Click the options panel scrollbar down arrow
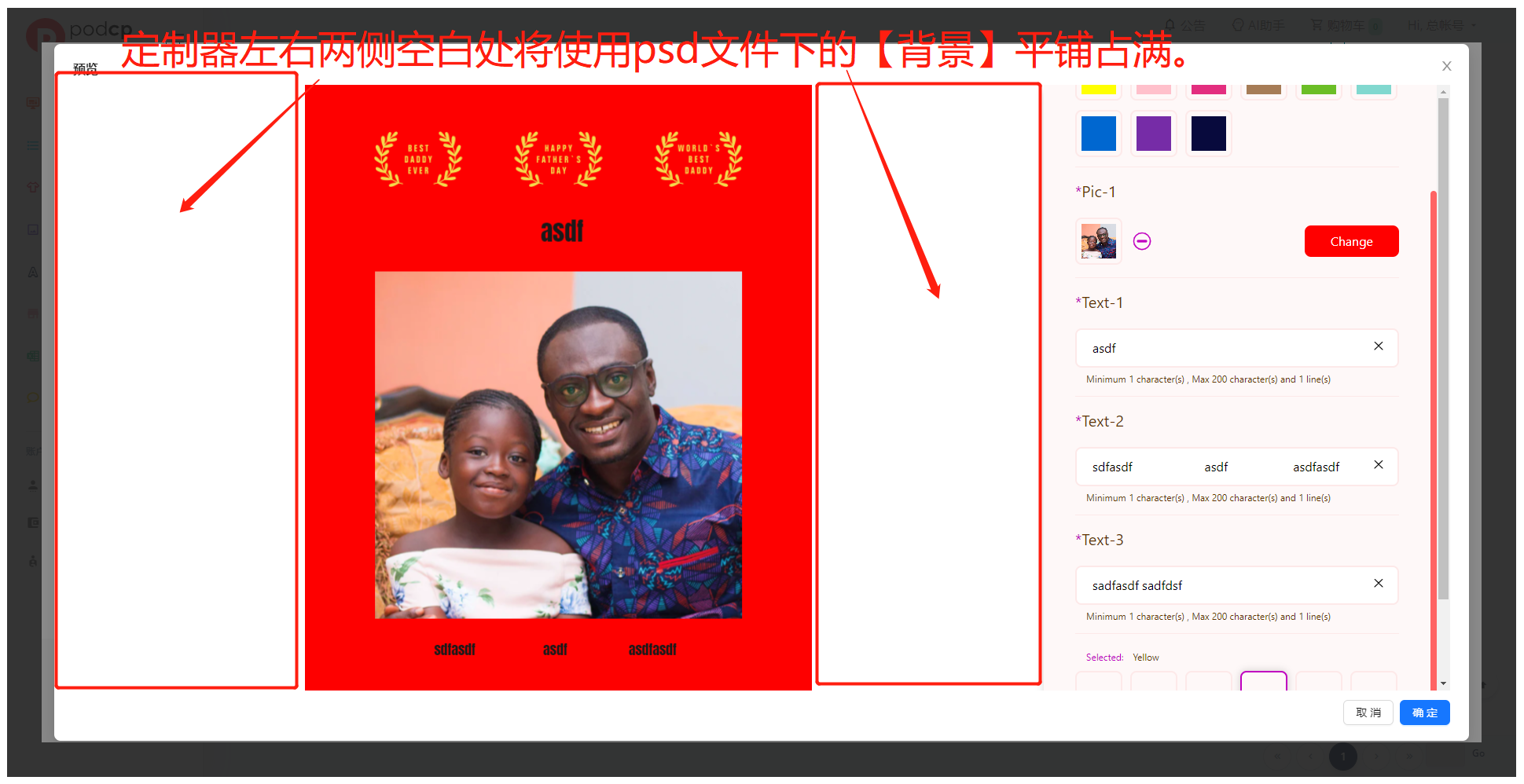1524x784 pixels. [1443, 683]
